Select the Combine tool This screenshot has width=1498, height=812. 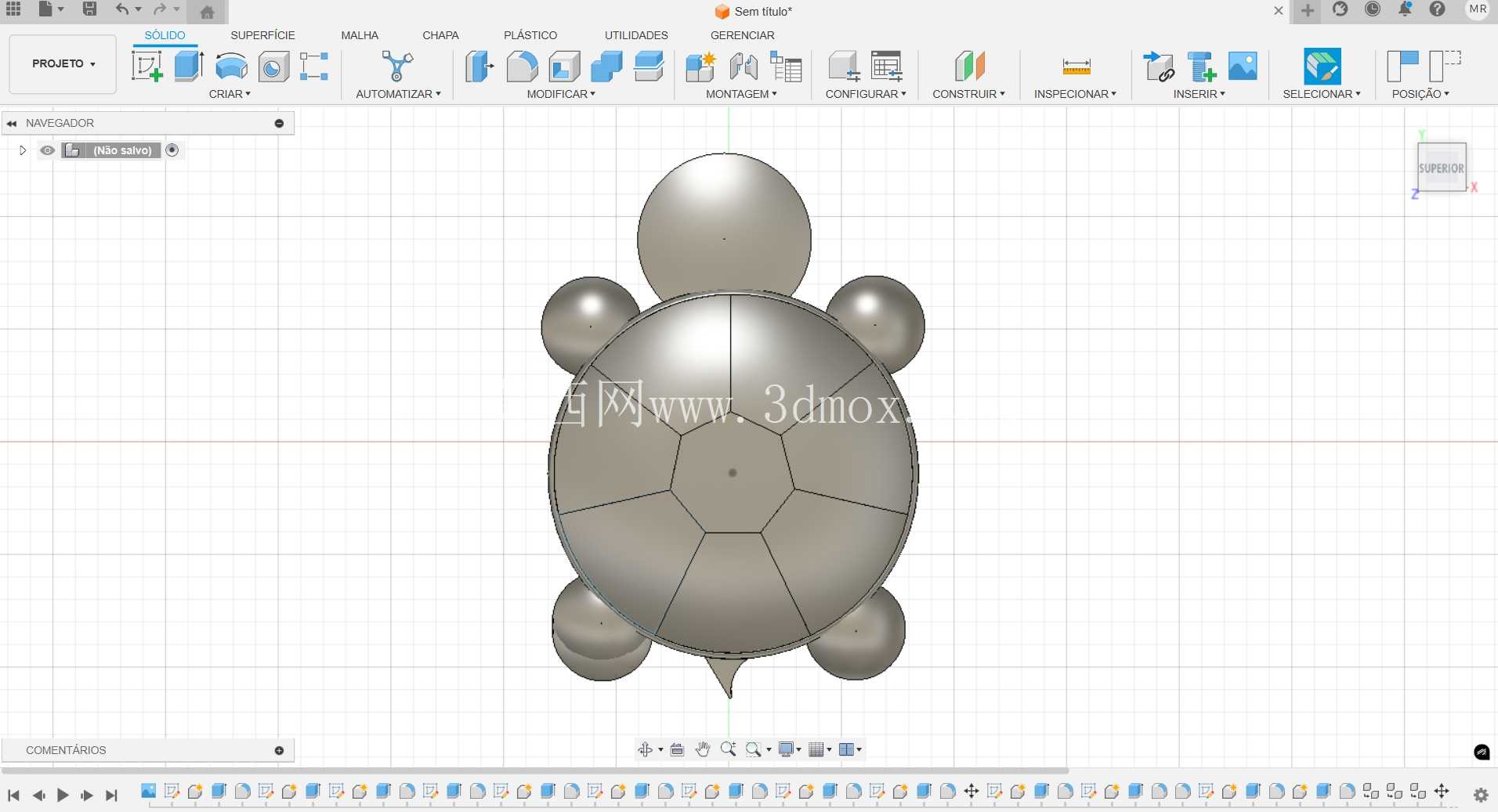coord(606,66)
